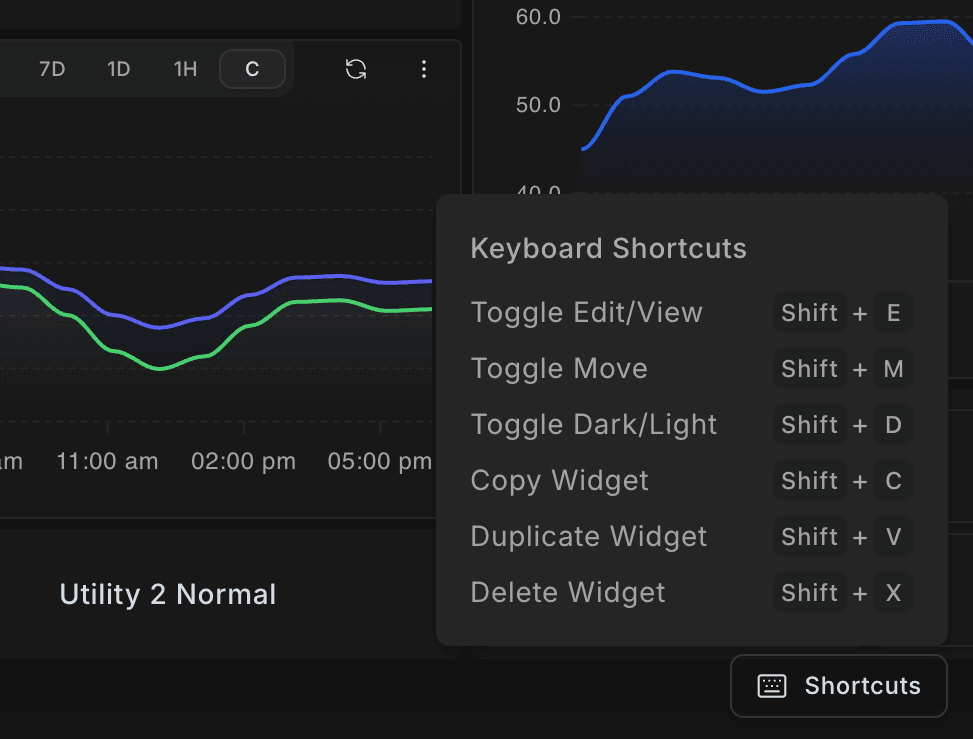
Task: Select the C custom time range option
Action: 252,69
